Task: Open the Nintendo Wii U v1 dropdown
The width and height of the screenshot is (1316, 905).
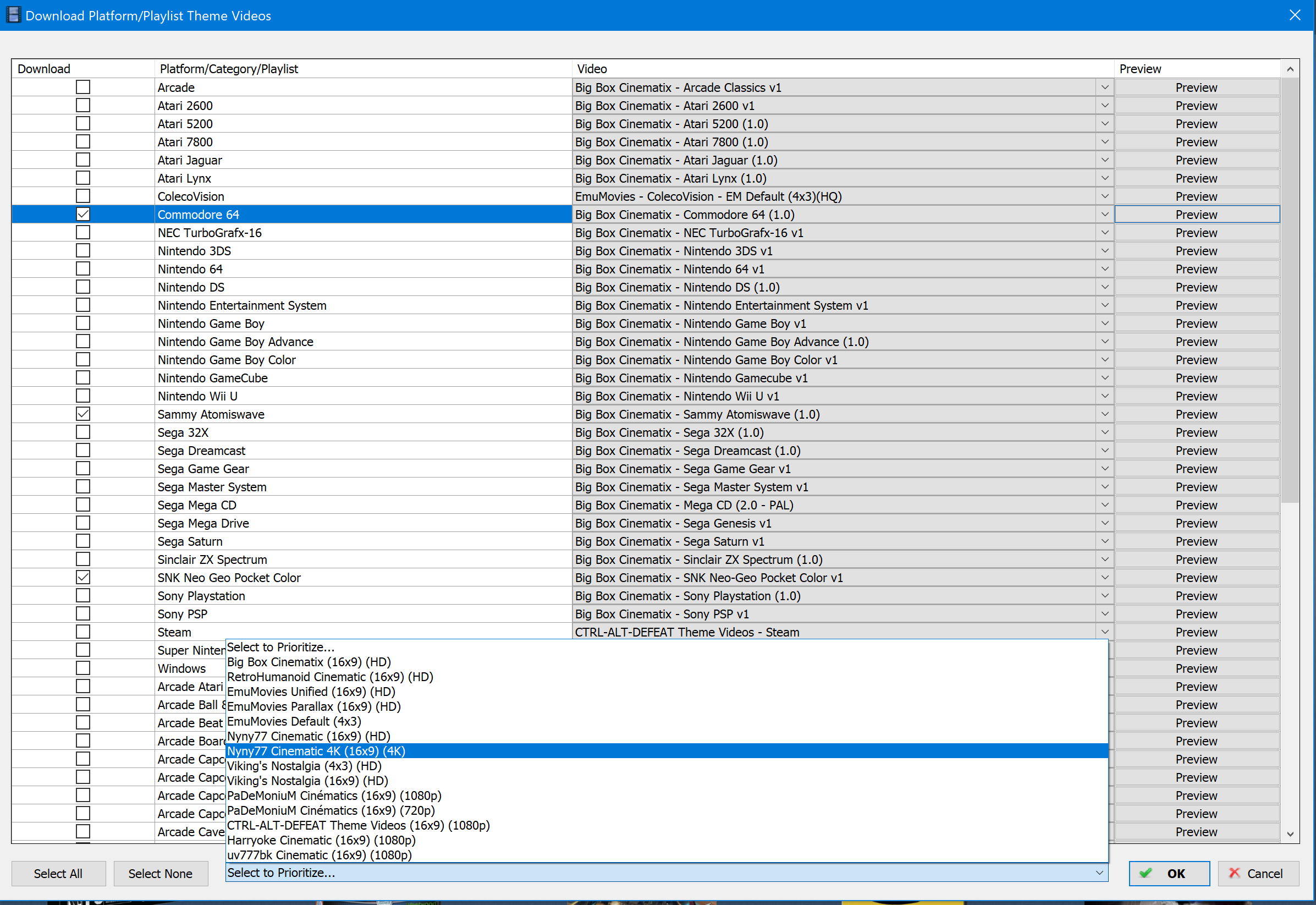Action: 1105,396
